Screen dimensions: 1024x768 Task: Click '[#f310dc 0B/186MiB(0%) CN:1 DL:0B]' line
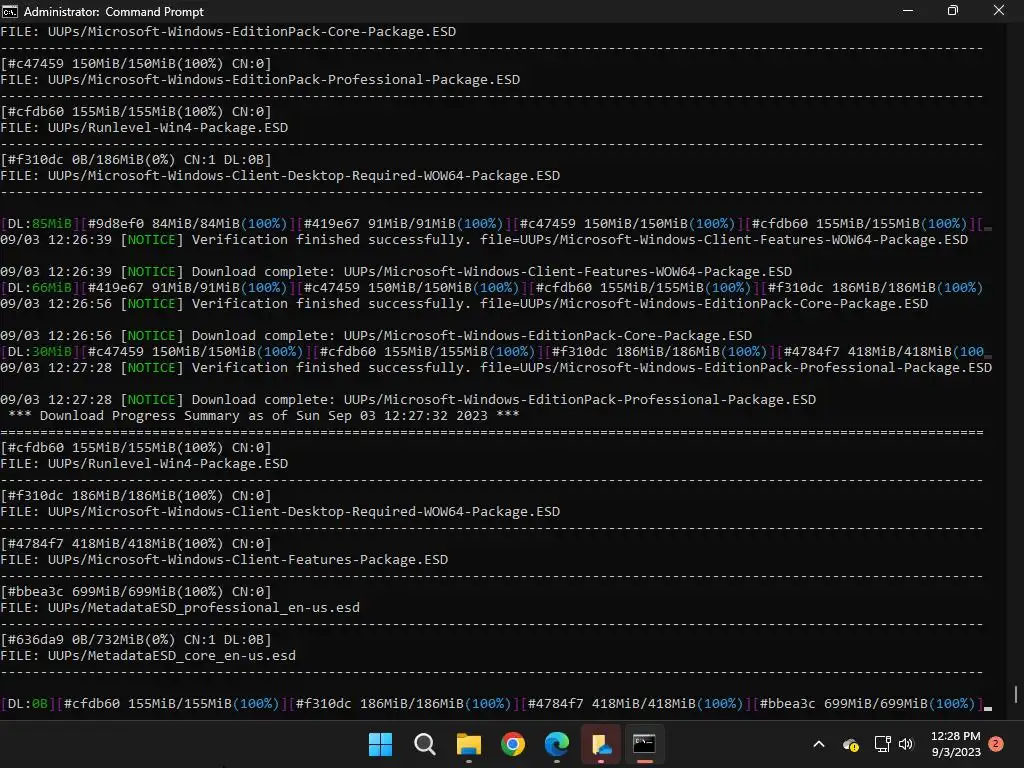pyautogui.click(x=136, y=159)
